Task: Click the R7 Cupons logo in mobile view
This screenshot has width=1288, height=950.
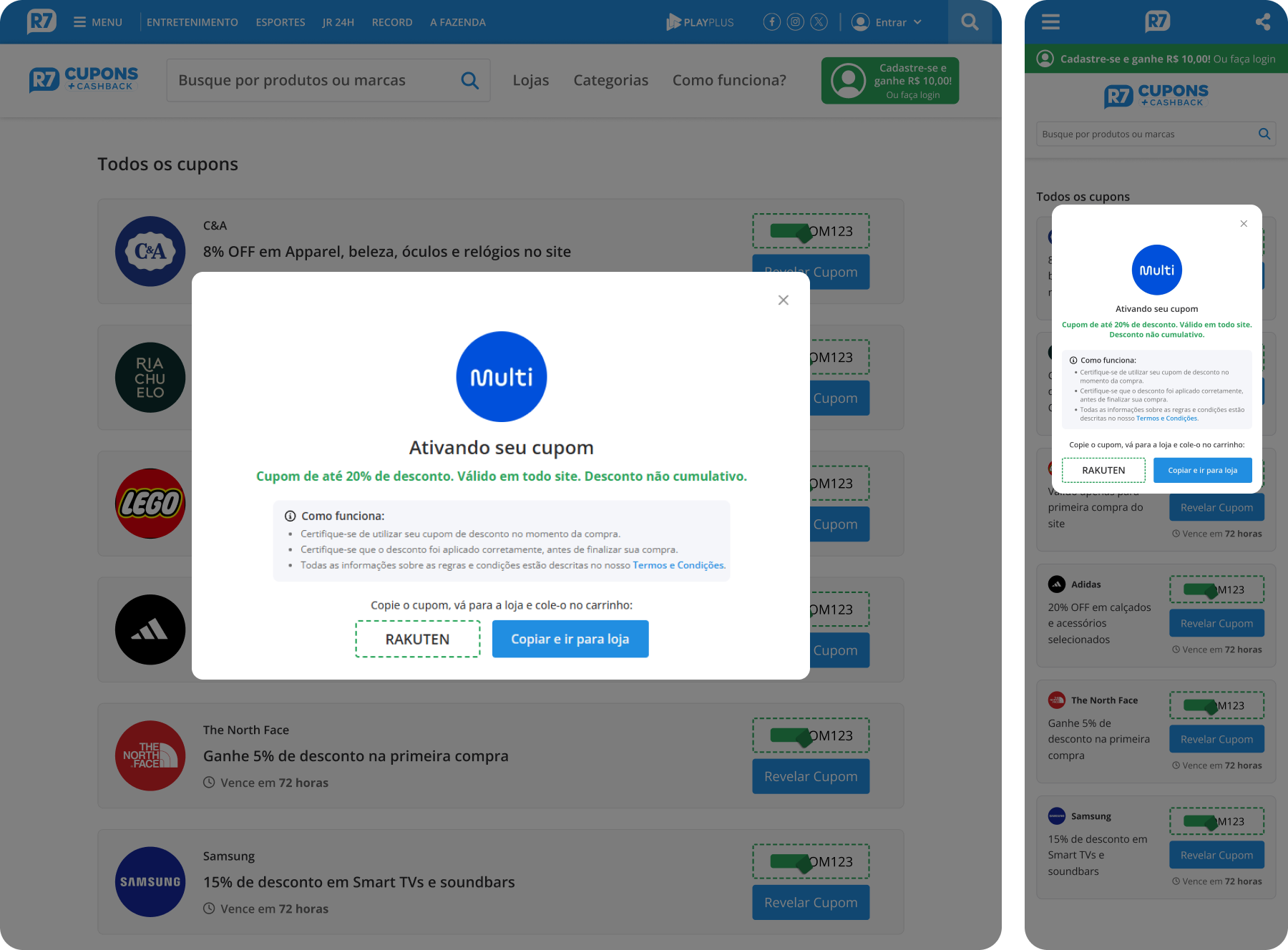Action: [1156, 96]
